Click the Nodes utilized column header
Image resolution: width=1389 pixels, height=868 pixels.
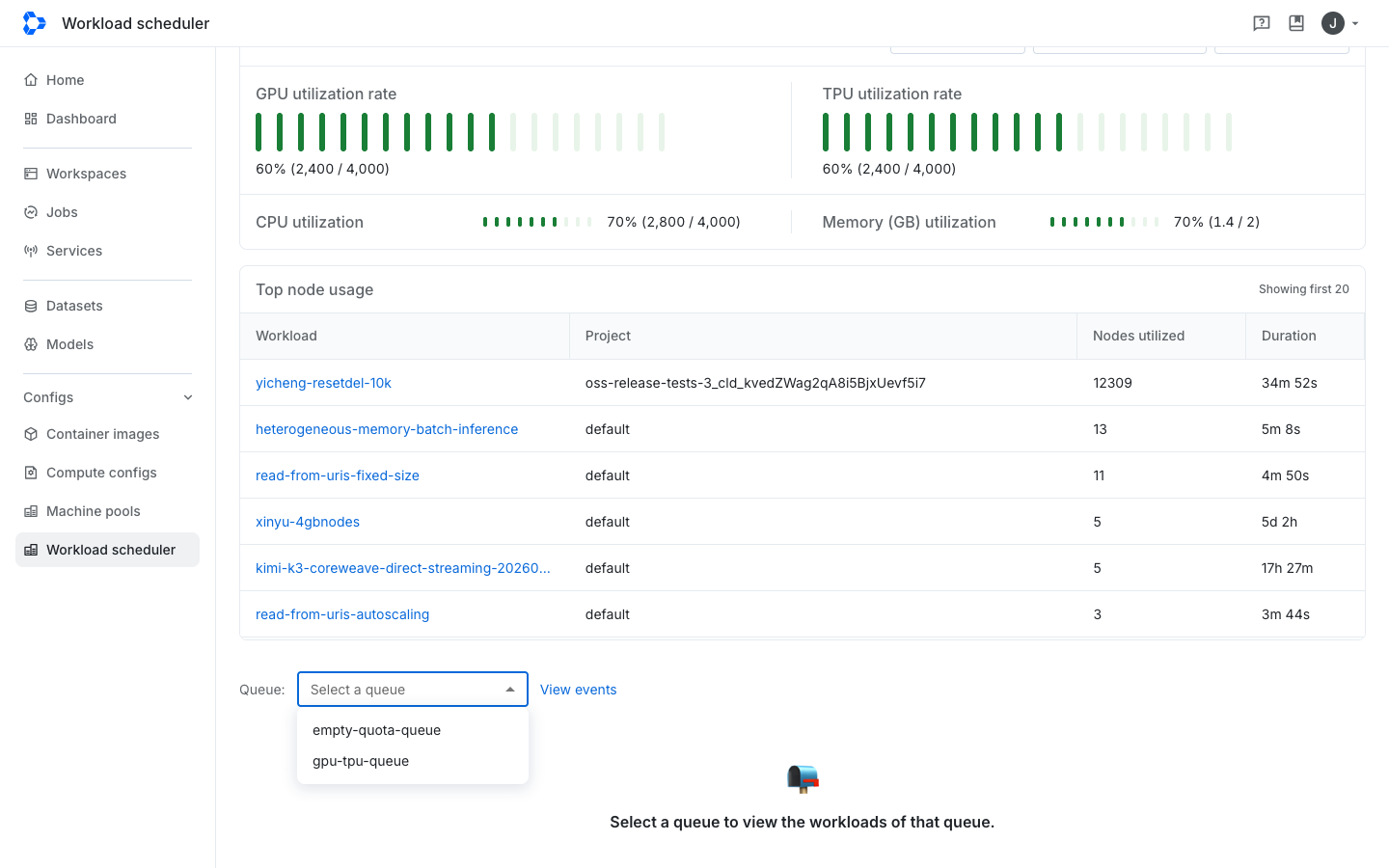1161,336
